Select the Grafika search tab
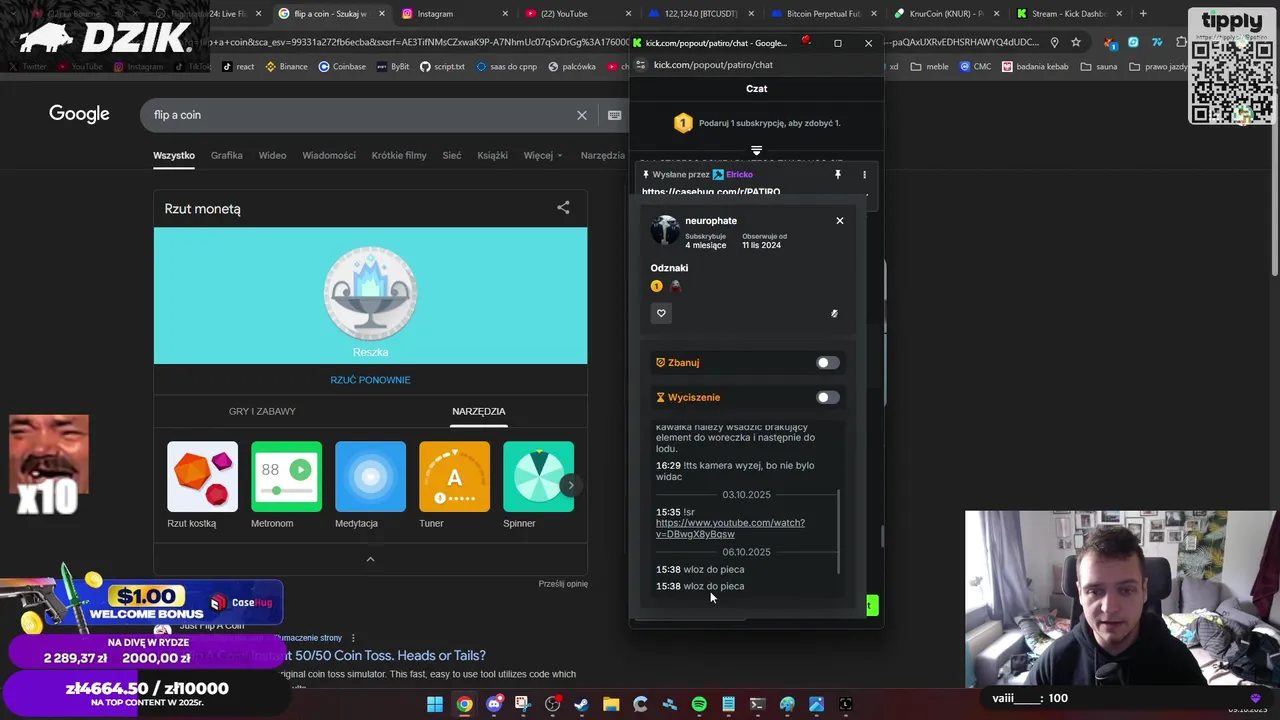The image size is (1280, 720). (x=226, y=155)
